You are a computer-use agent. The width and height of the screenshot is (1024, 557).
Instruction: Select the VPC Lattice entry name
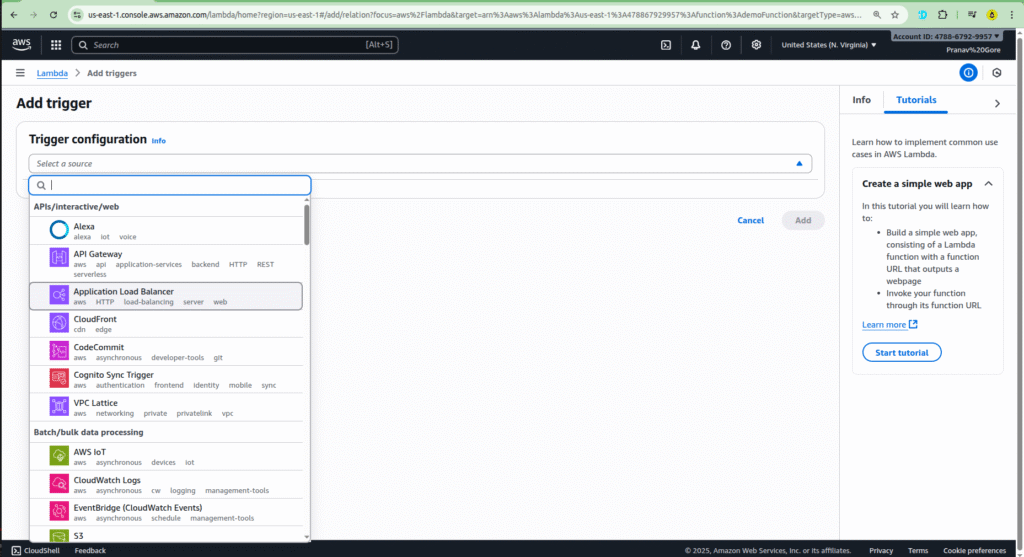(x=95, y=403)
